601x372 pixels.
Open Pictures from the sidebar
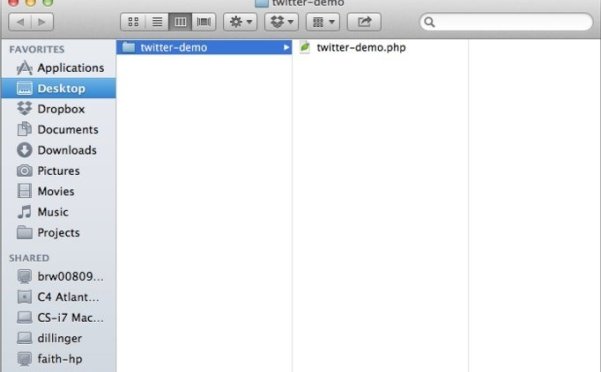pyautogui.click(x=59, y=171)
